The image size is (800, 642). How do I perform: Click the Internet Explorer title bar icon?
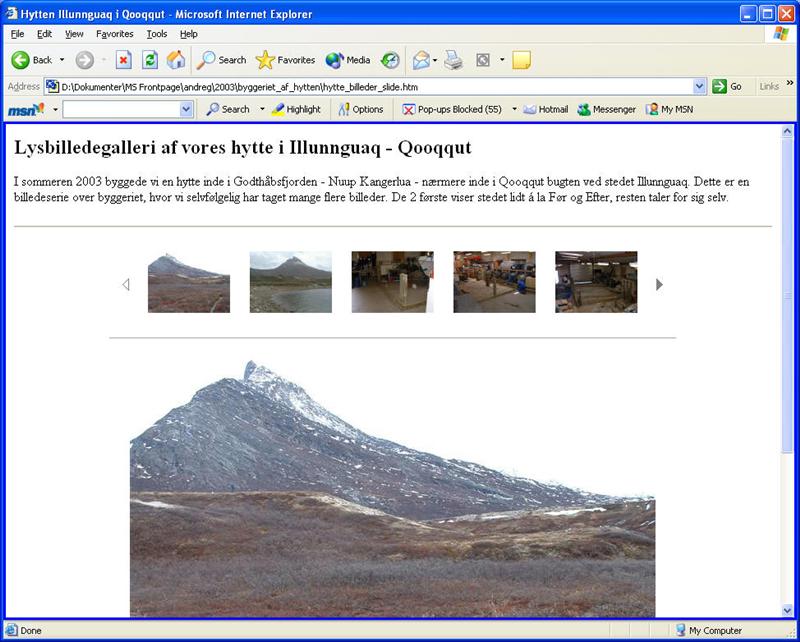click(12, 13)
